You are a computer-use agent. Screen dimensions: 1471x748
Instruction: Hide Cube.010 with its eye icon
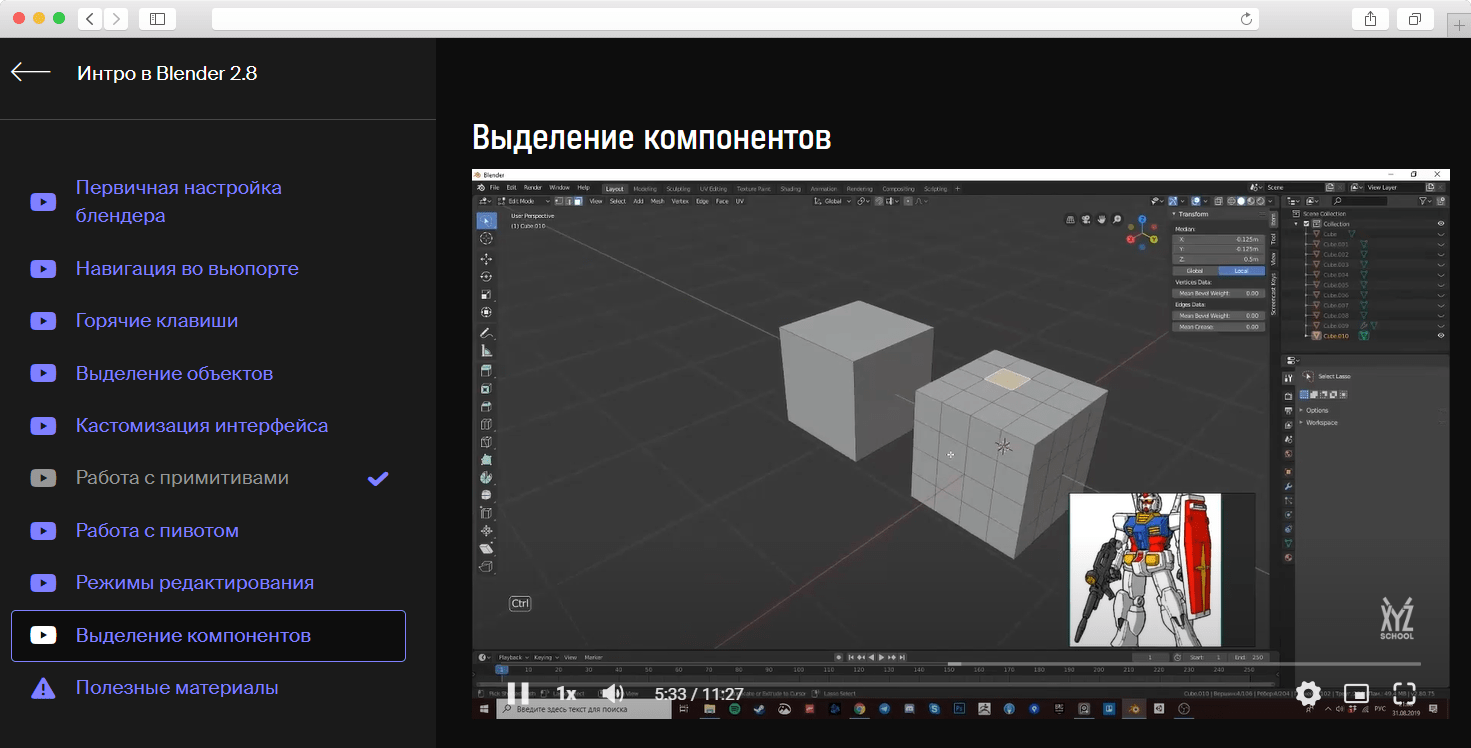click(x=1441, y=336)
